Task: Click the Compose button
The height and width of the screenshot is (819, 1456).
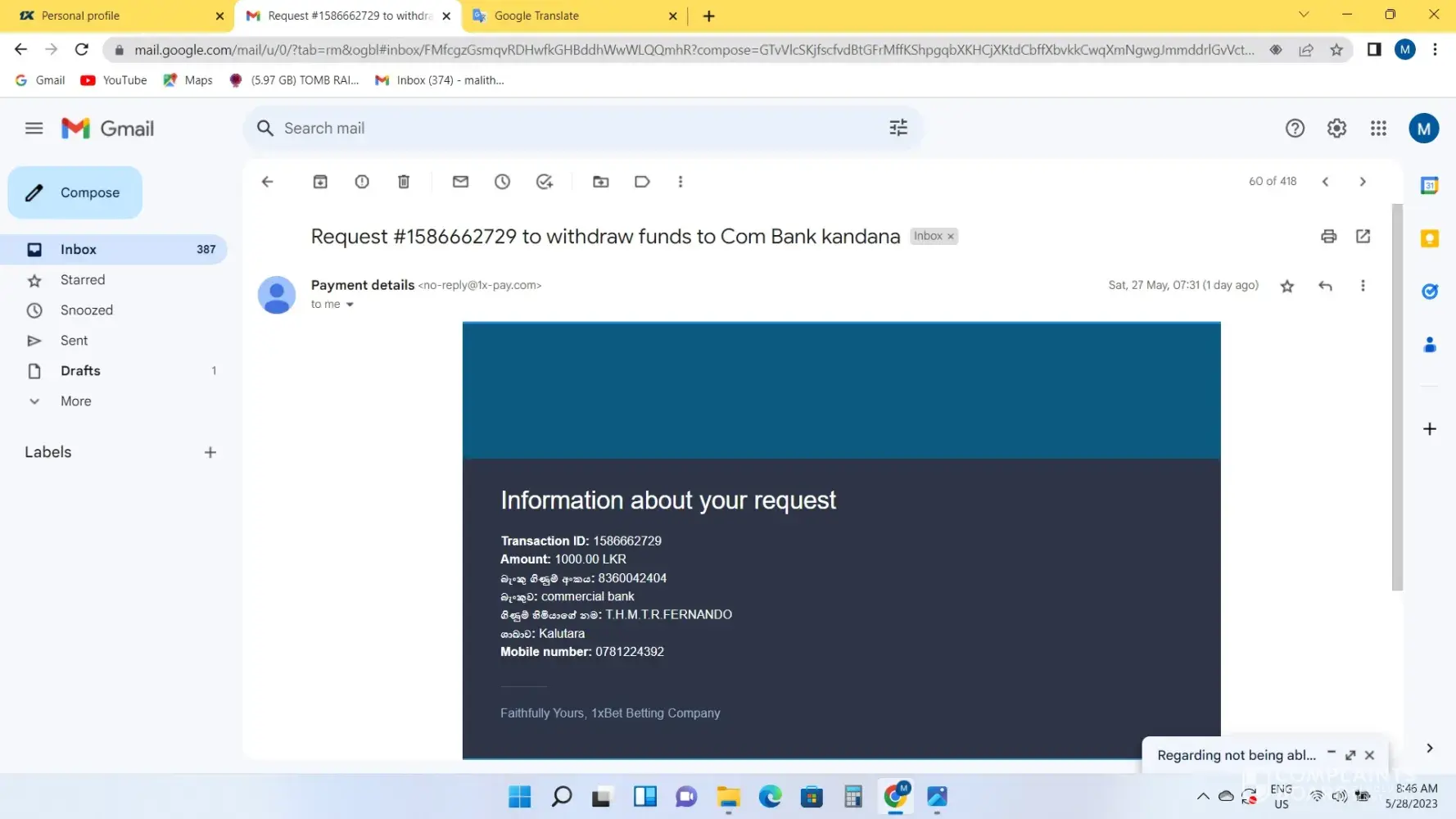Action: pos(75,192)
